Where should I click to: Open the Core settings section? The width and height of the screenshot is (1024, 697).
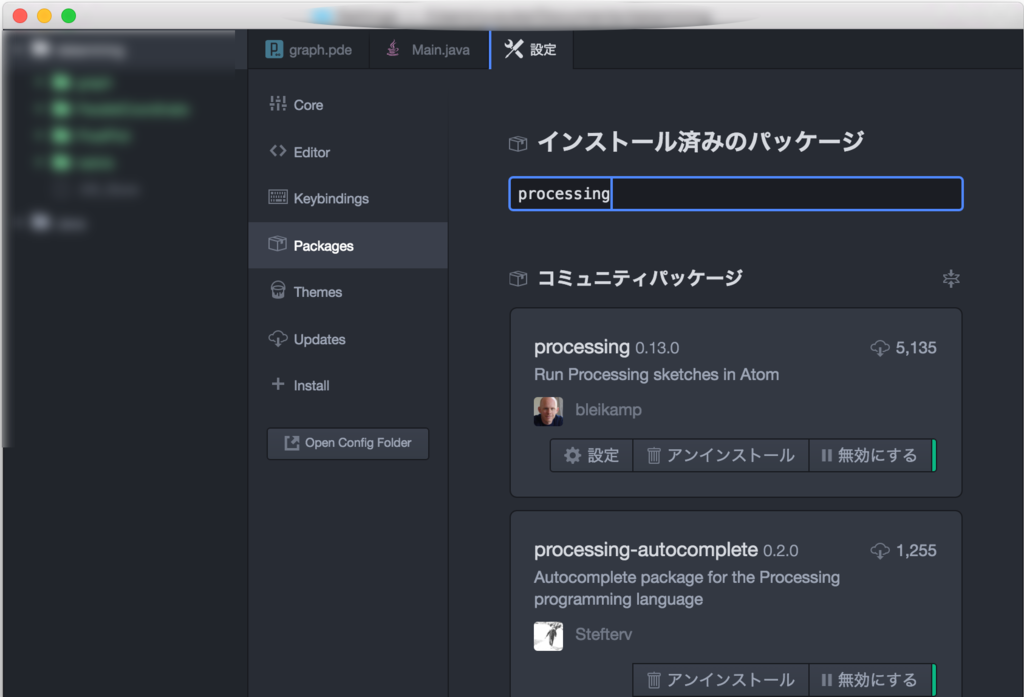pyautogui.click(x=347, y=105)
